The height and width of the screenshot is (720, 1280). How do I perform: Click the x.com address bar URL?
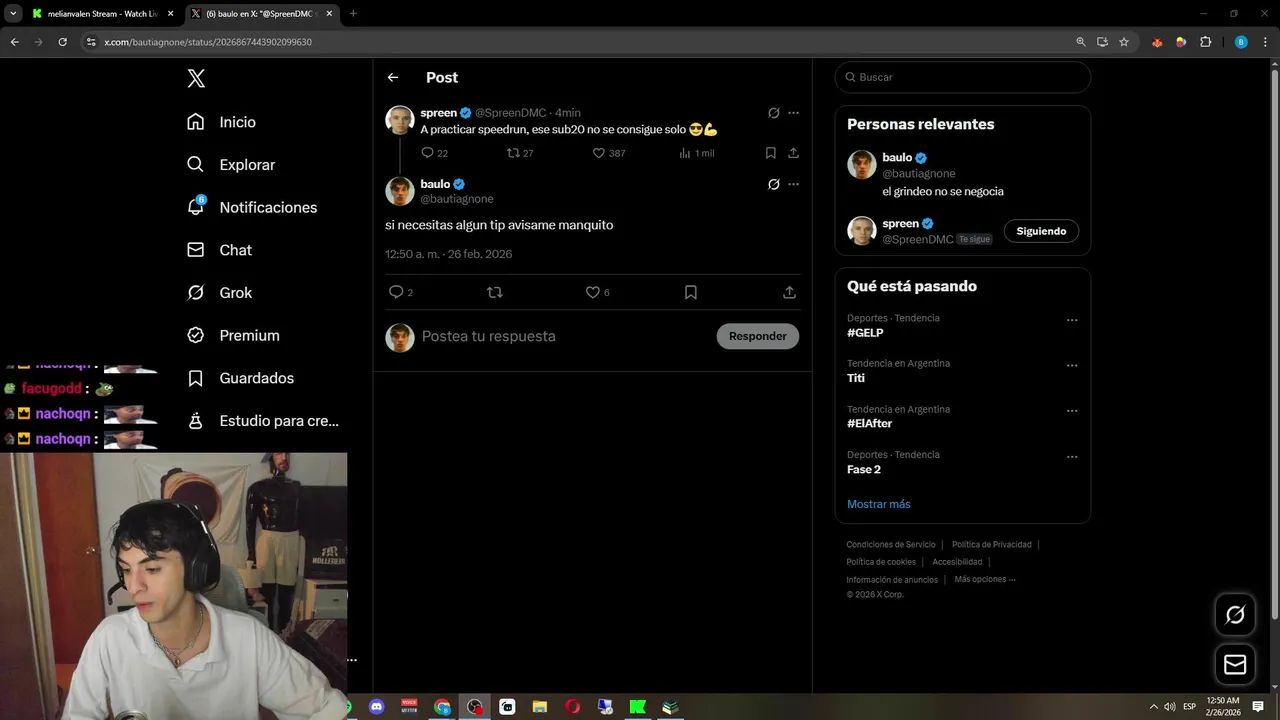(208, 42)
